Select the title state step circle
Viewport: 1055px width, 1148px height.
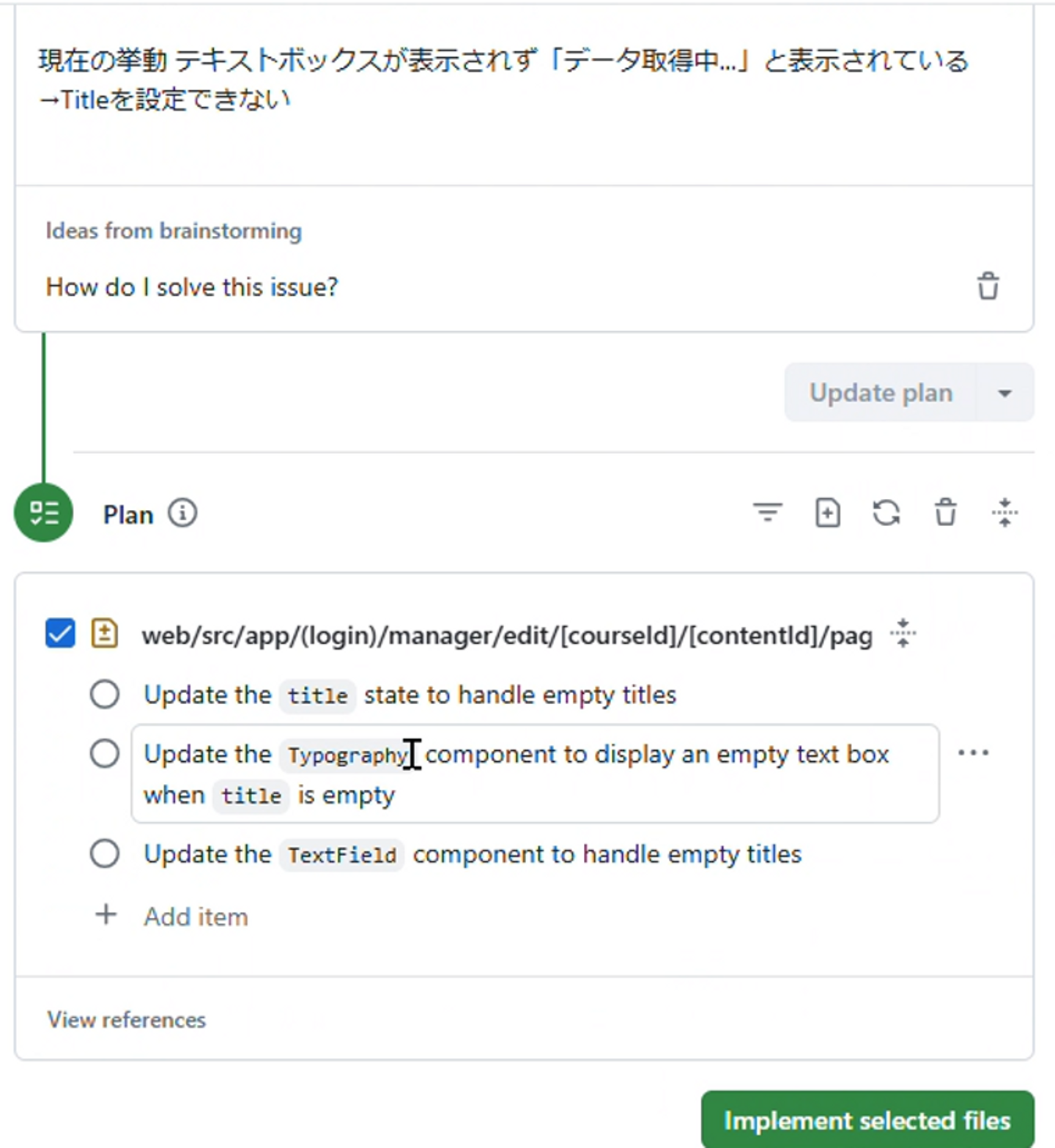(x=105, y=694)
